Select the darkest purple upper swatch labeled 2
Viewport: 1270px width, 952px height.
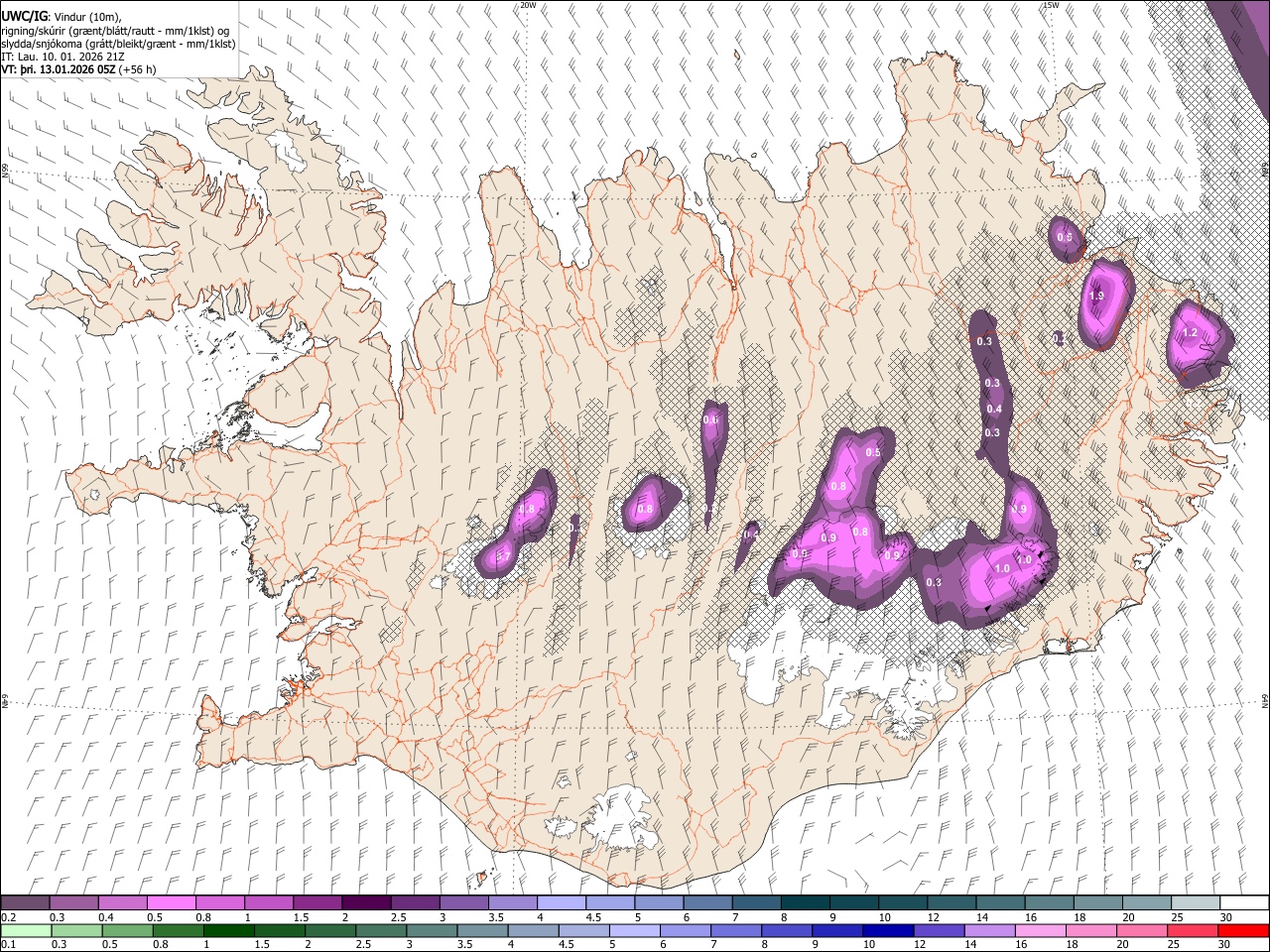[x=366, y=903]
